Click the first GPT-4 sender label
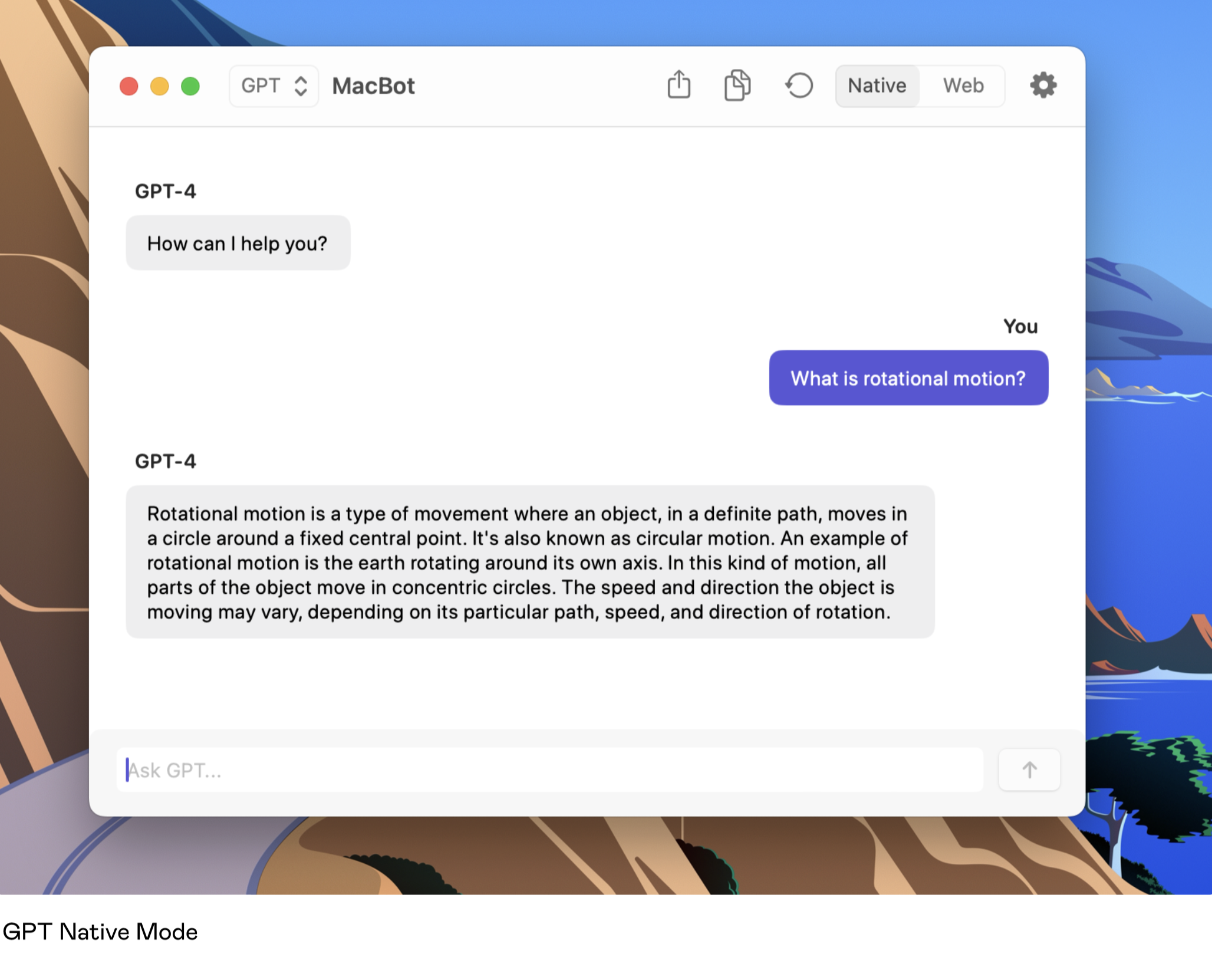Screen dimensions: 1212x980 click(165, 191)
